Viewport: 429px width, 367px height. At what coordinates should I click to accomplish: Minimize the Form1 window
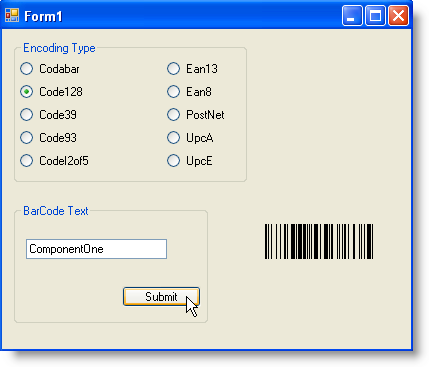click(x=352, y=15)
